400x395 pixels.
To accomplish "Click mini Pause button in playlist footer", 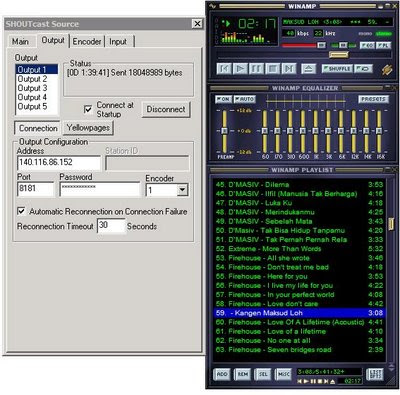I will pos(313,381).
